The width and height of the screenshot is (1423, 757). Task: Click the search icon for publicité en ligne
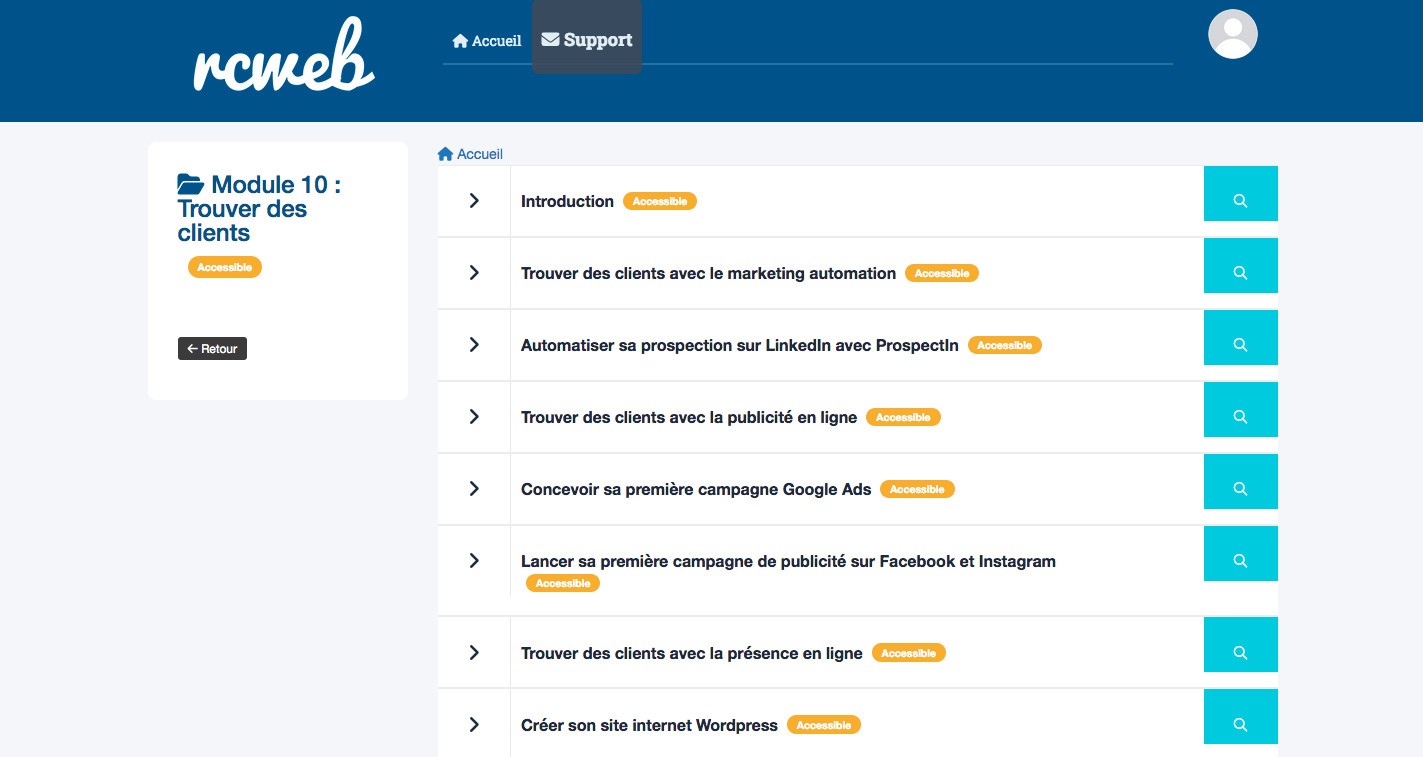click(1240, 410)
